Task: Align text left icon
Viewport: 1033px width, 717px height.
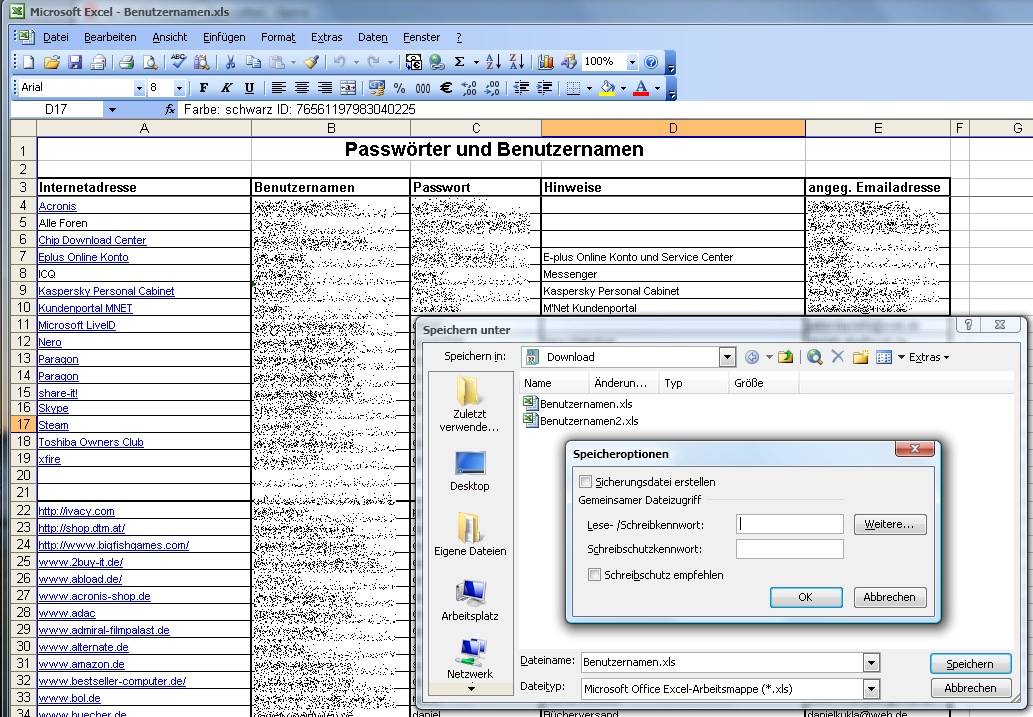Action: (279, 88)
